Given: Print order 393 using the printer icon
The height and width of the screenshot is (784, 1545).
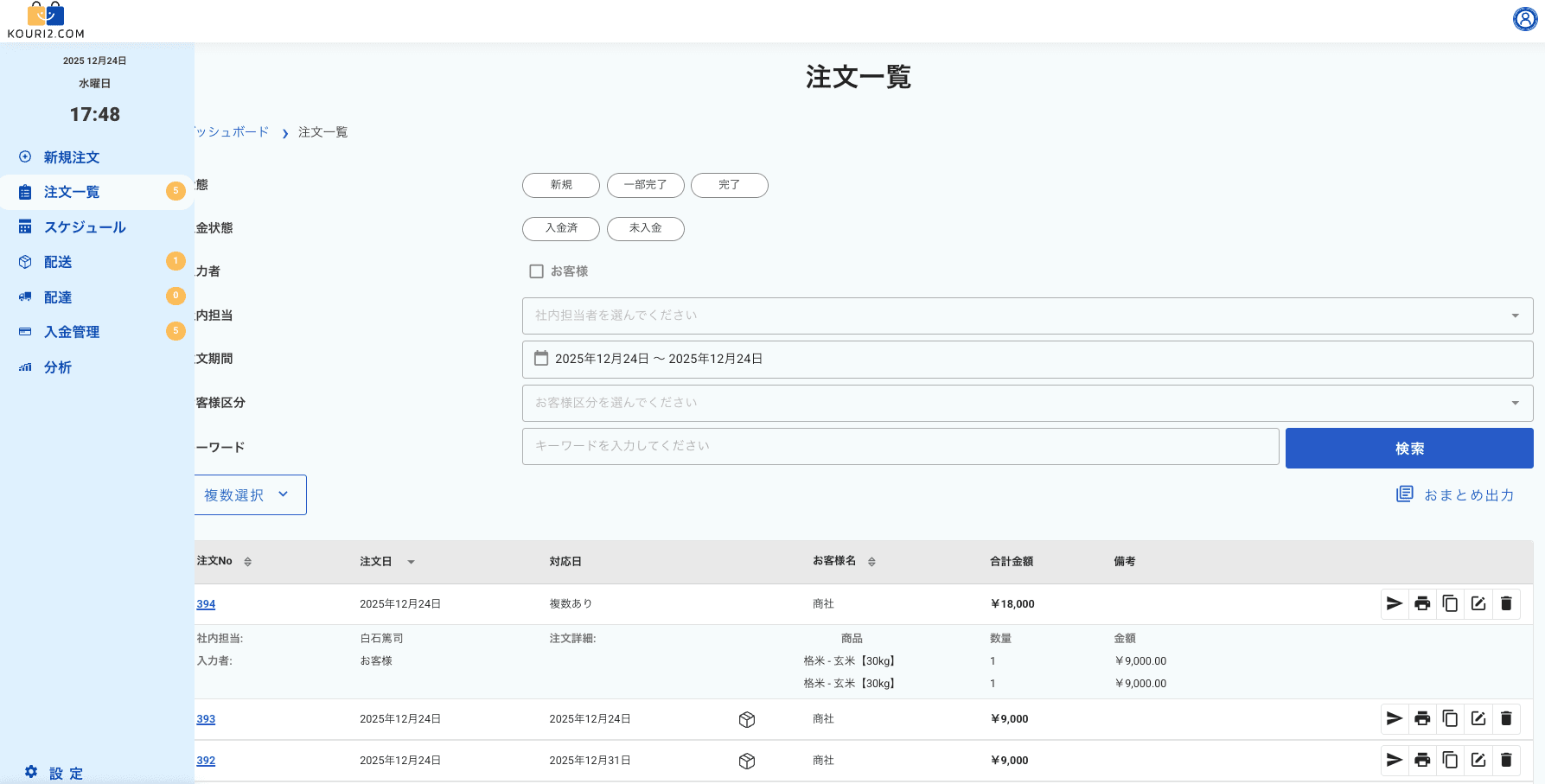Looking at the screenshot, I should click(x=1422, y=718).
